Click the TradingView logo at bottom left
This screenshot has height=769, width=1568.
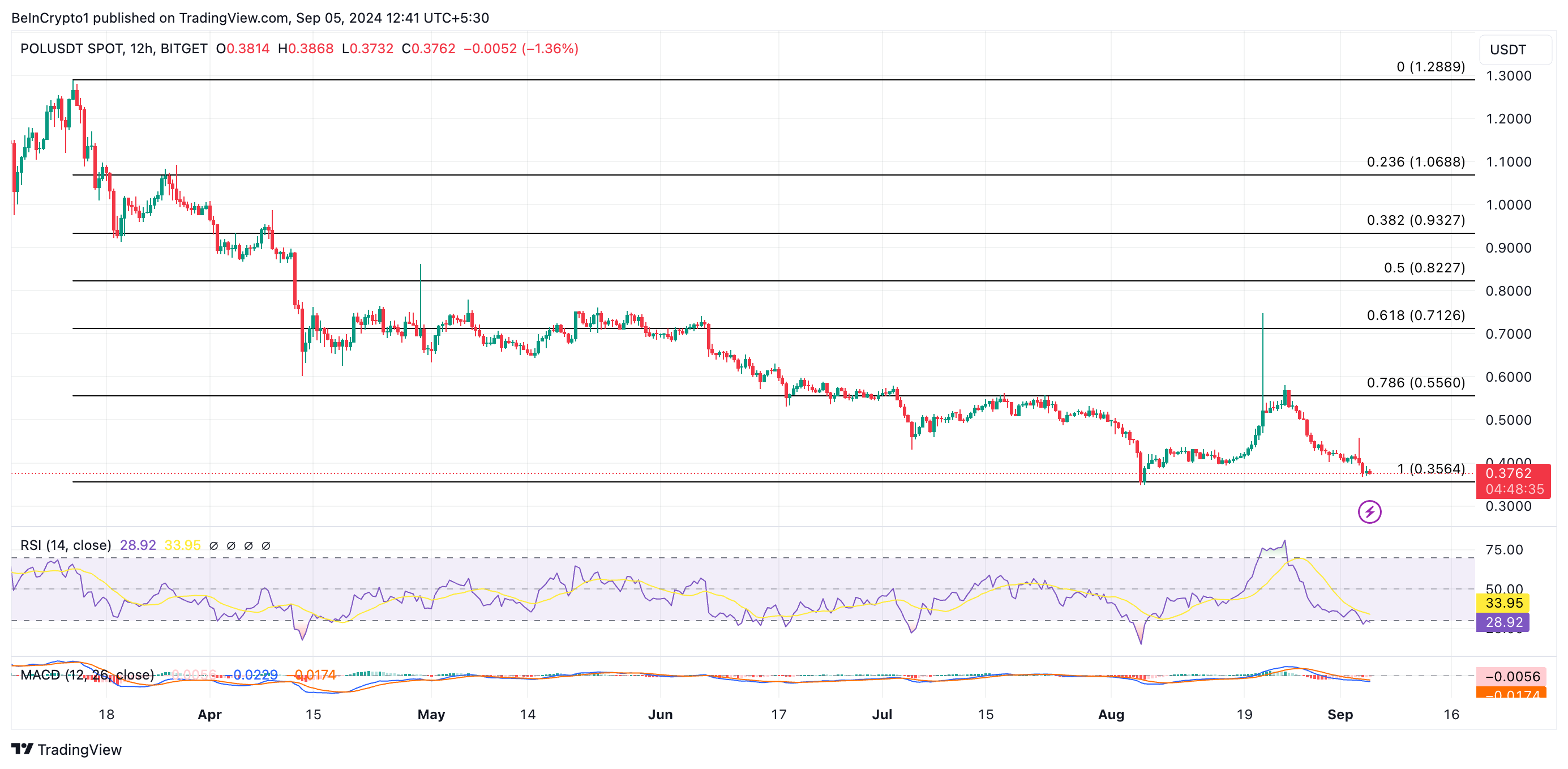(23, 749)
